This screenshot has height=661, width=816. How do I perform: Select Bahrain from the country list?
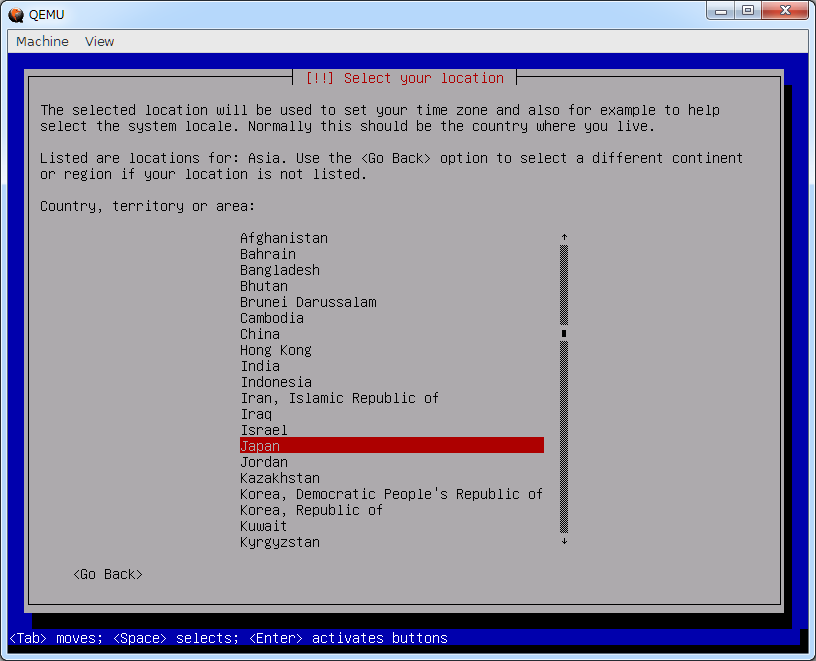[267, 254]
